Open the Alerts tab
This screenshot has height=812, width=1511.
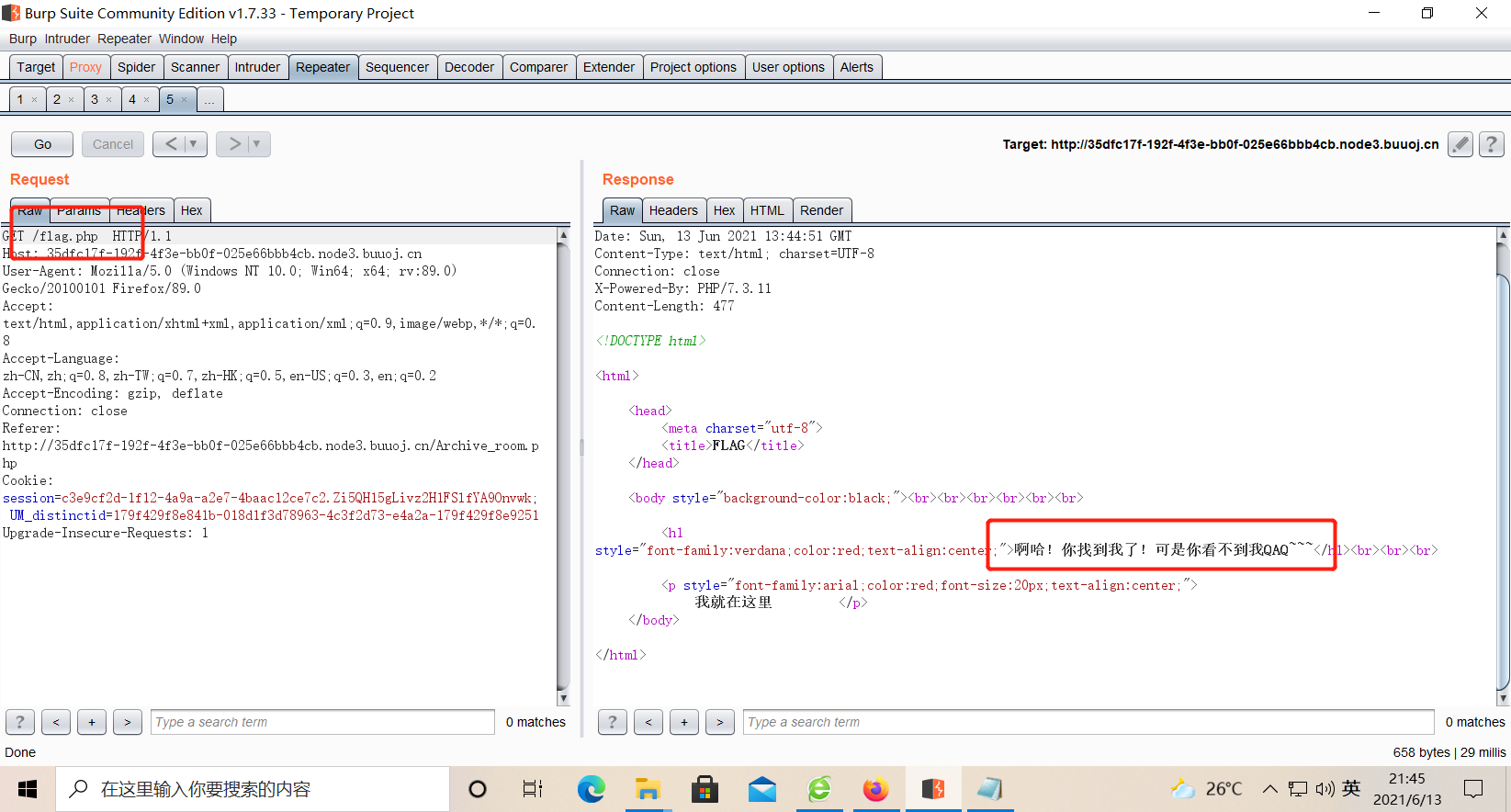[x=857, y=67]
